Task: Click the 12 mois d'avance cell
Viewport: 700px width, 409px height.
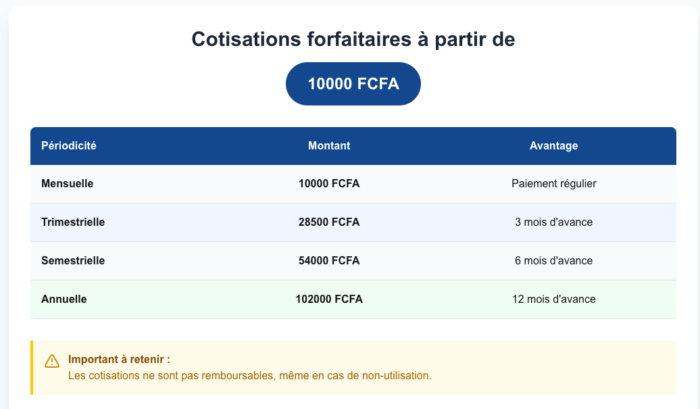Action: [x=553, y=299]
